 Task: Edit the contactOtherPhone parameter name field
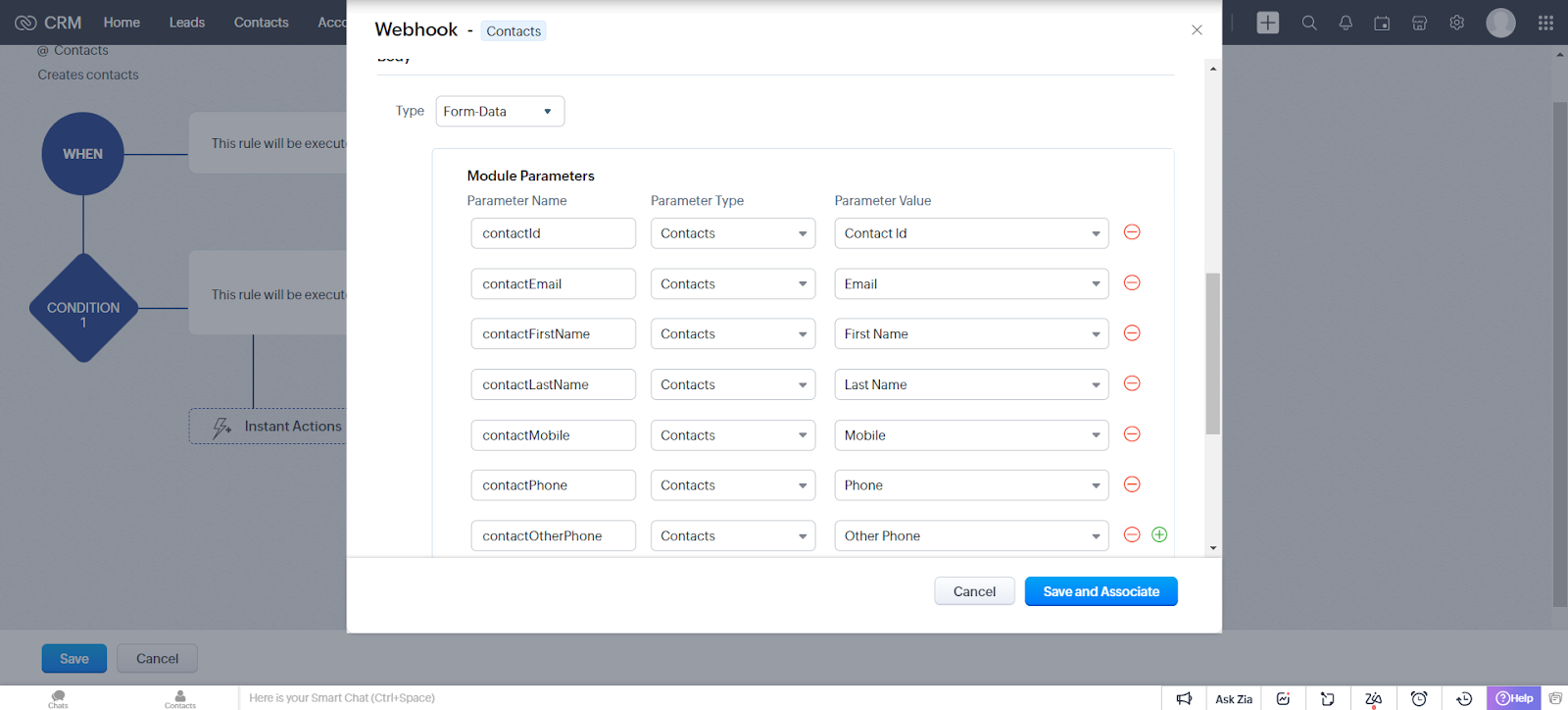(x=554, y=535)
